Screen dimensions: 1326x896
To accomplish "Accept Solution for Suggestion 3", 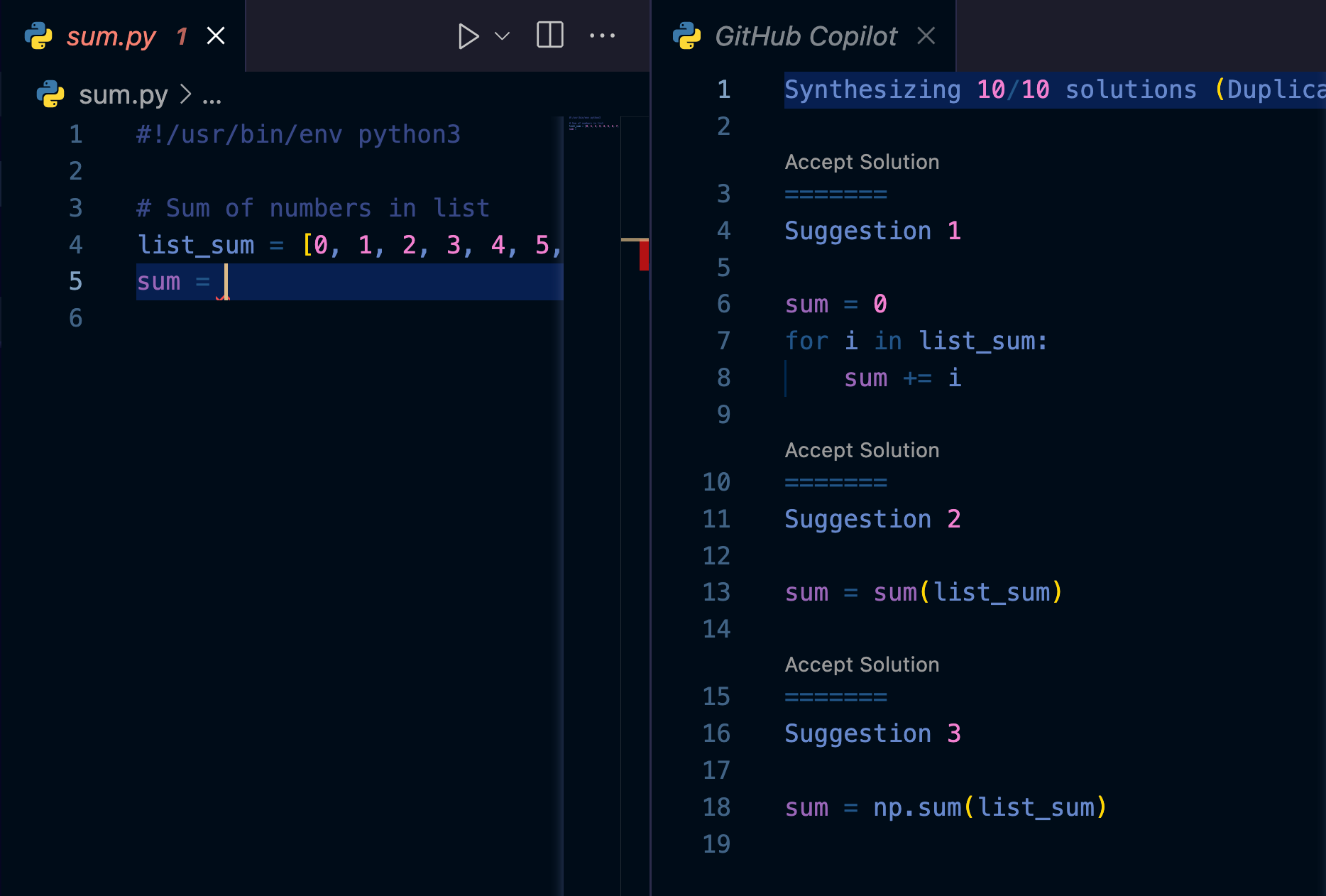I will coord(862,665).
